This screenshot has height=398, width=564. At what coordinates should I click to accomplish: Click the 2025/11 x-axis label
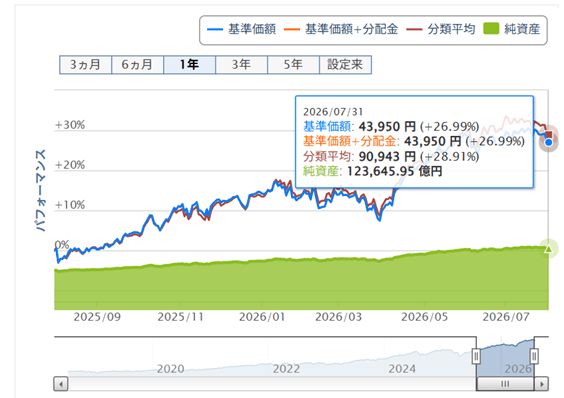181,317
